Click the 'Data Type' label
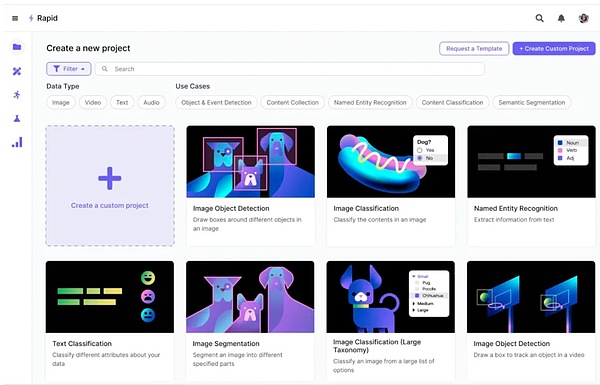The image size is (600, 385). pos(63,86)
